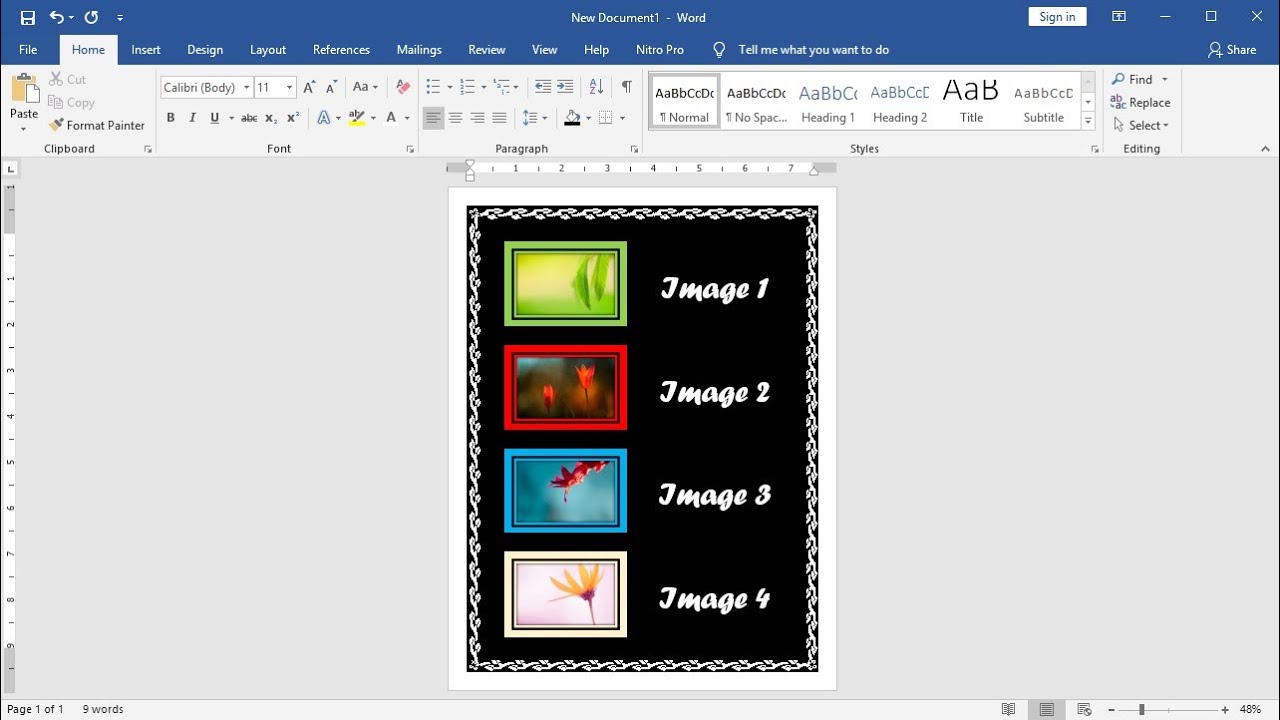The width and height of the screenshot is (1280, 720).
Task: Open Customize Quick Access Toolbar arrow
Action: (120, 18)
